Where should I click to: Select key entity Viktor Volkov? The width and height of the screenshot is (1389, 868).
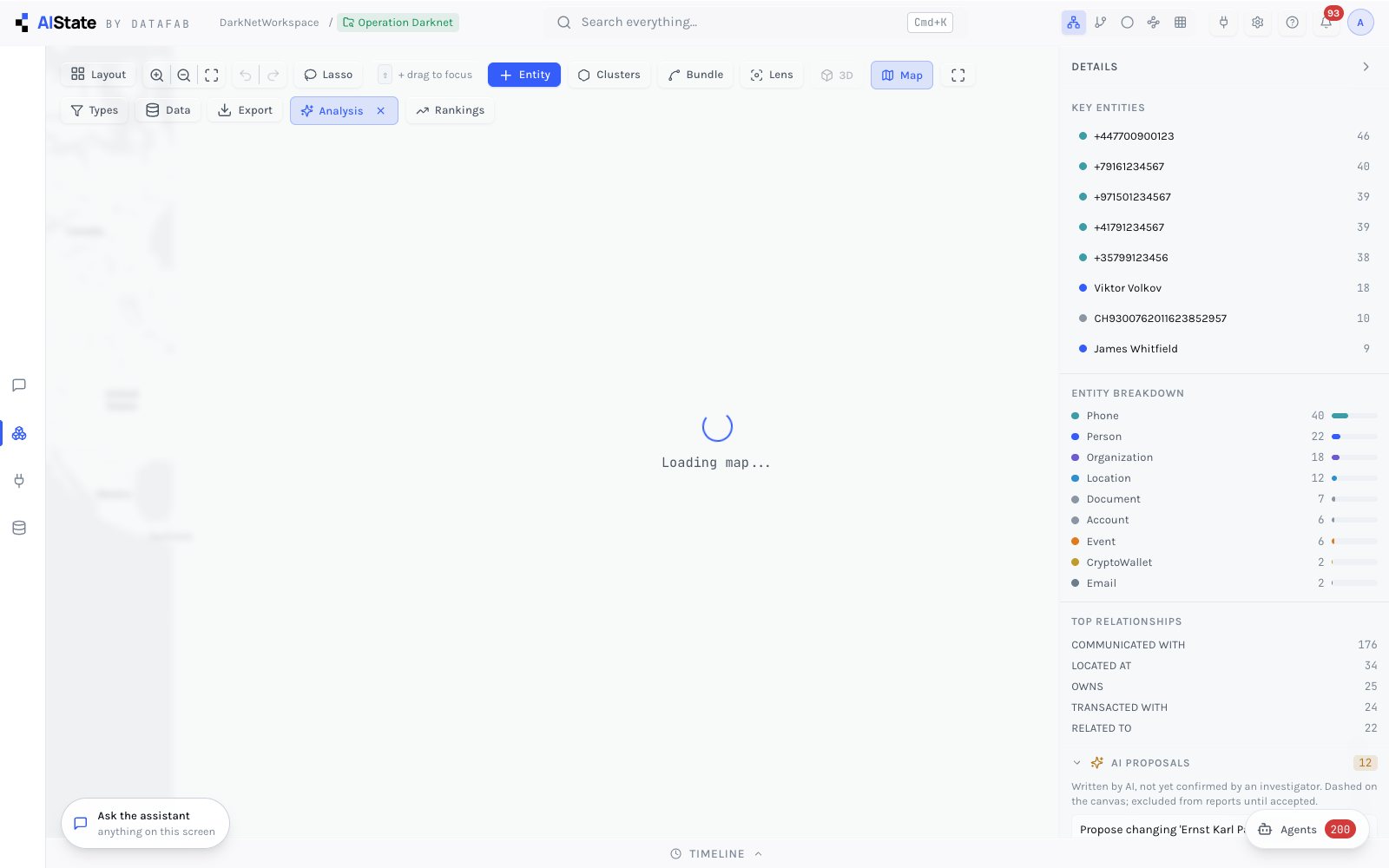(1224, 288)
